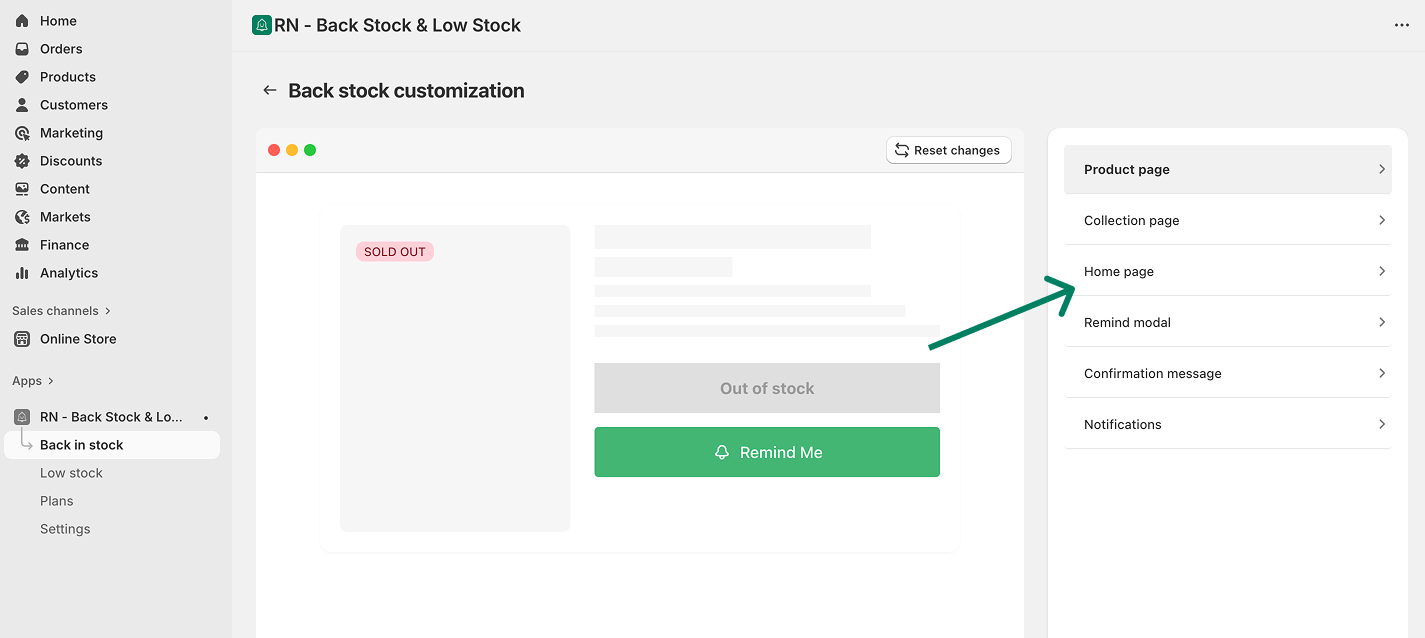
Task: Expand the Sales channels section
Action: pos(60,311)
